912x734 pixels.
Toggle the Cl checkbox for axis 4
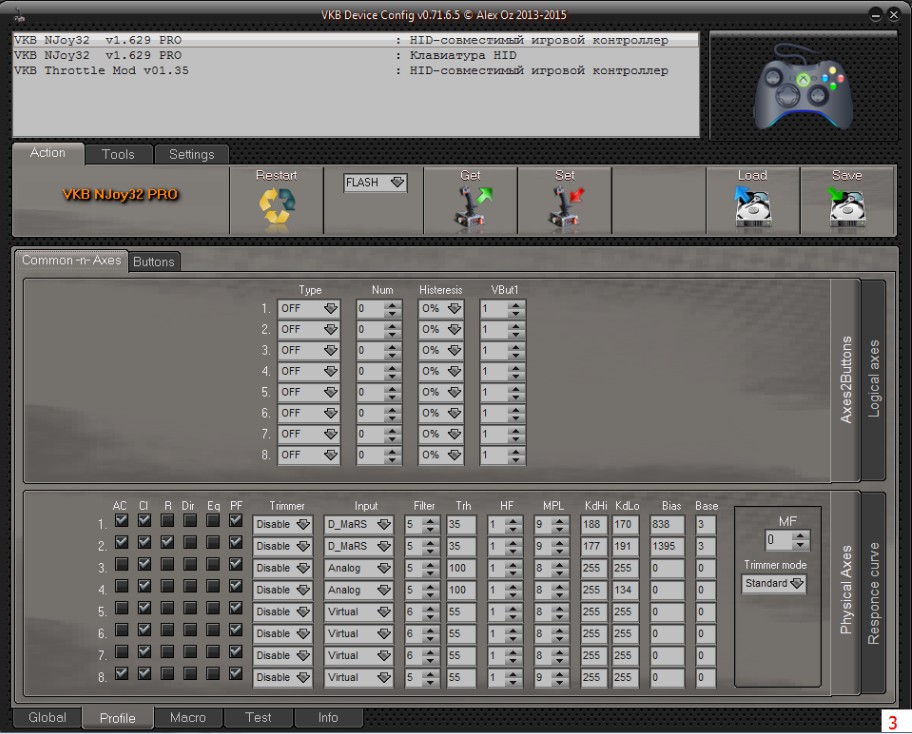pyautogui.click(x=144, y=586)
